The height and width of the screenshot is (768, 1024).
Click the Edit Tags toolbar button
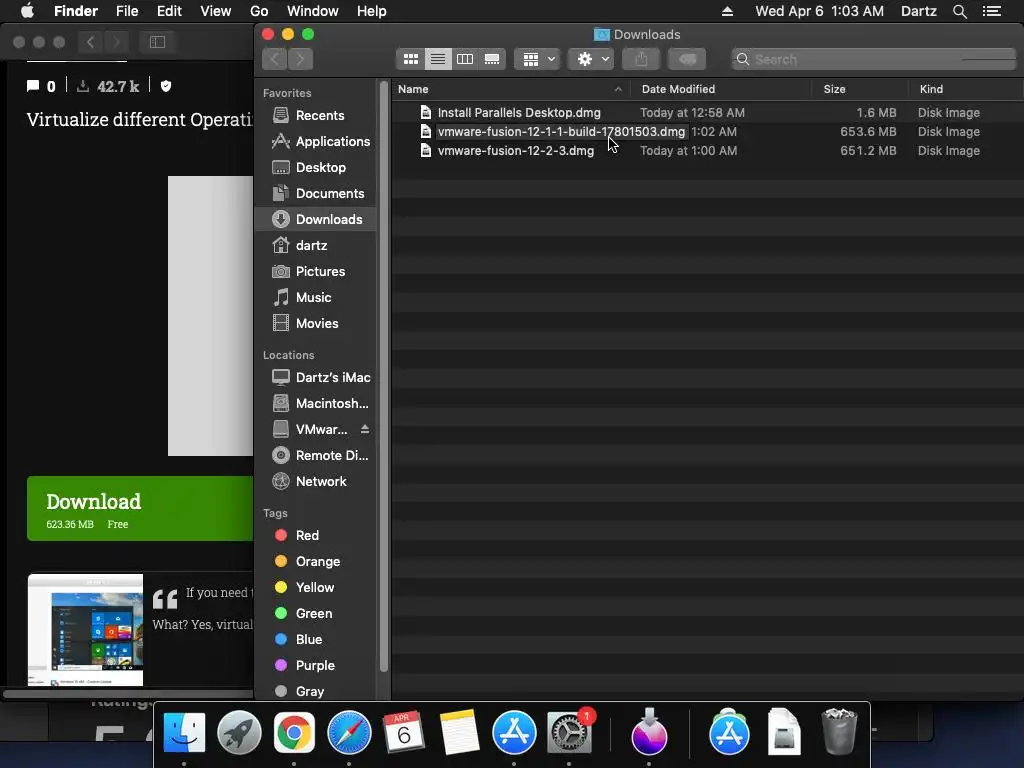click(687, 59)
